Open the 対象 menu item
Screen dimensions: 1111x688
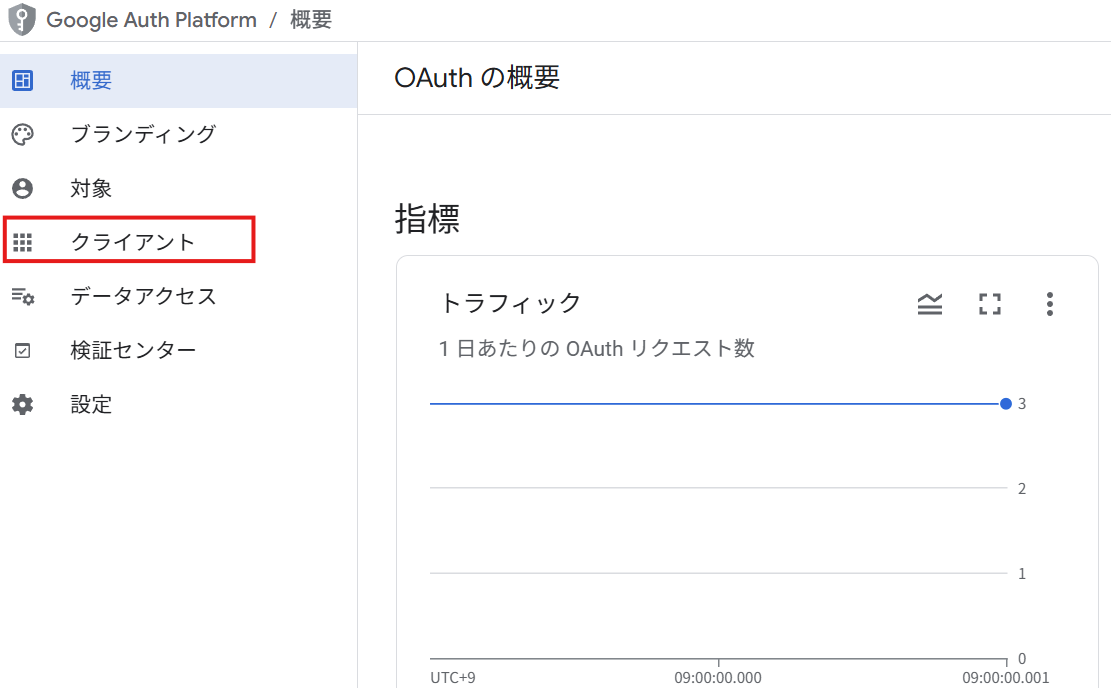click(179, 188)
